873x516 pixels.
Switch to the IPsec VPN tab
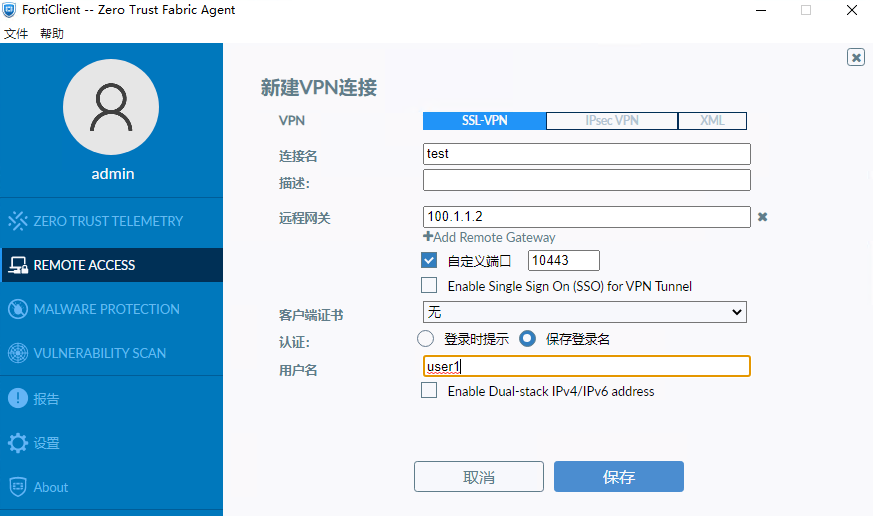click(611, 121)
